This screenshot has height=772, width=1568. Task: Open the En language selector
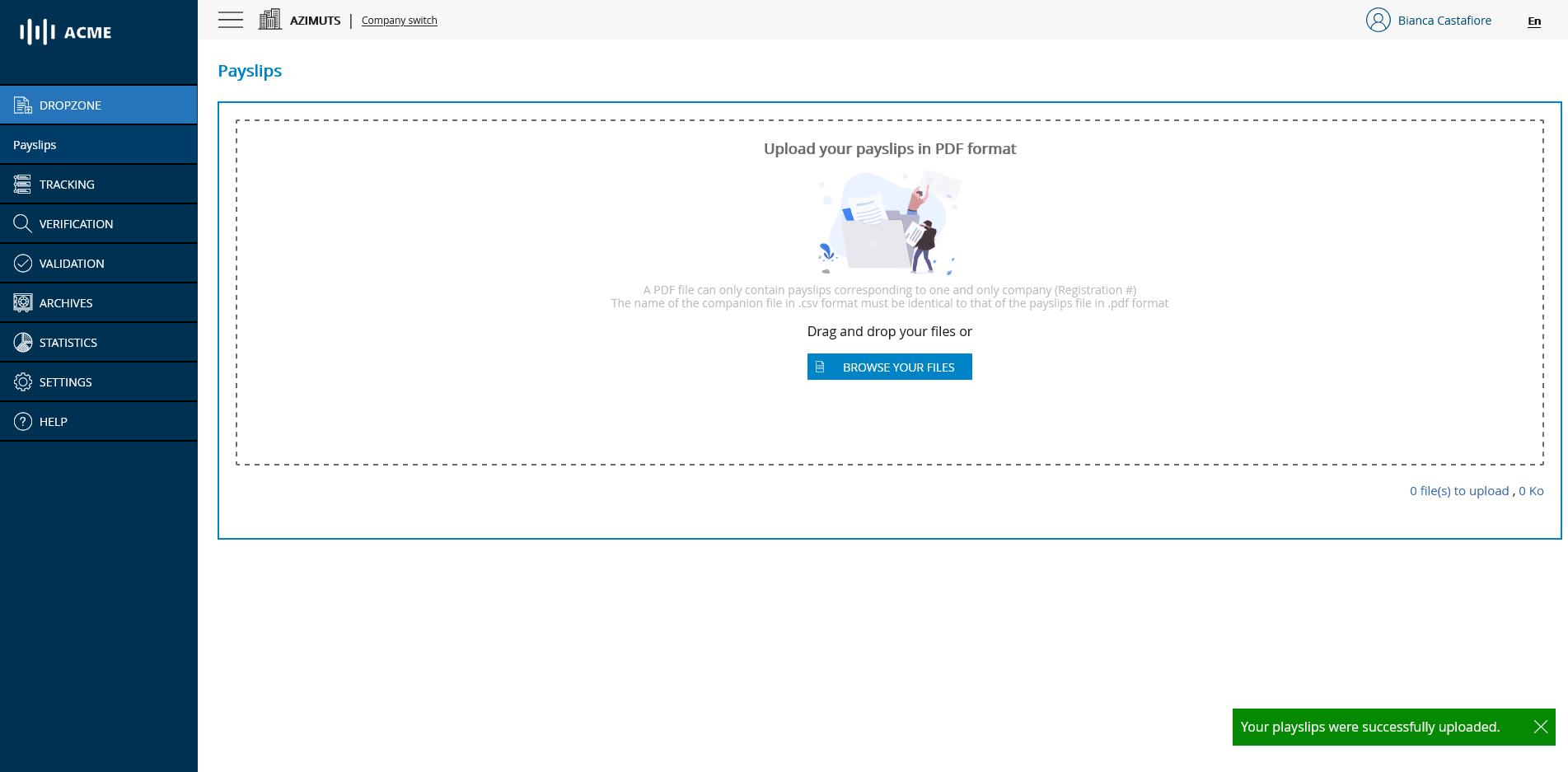click(x=1533, y=21)
